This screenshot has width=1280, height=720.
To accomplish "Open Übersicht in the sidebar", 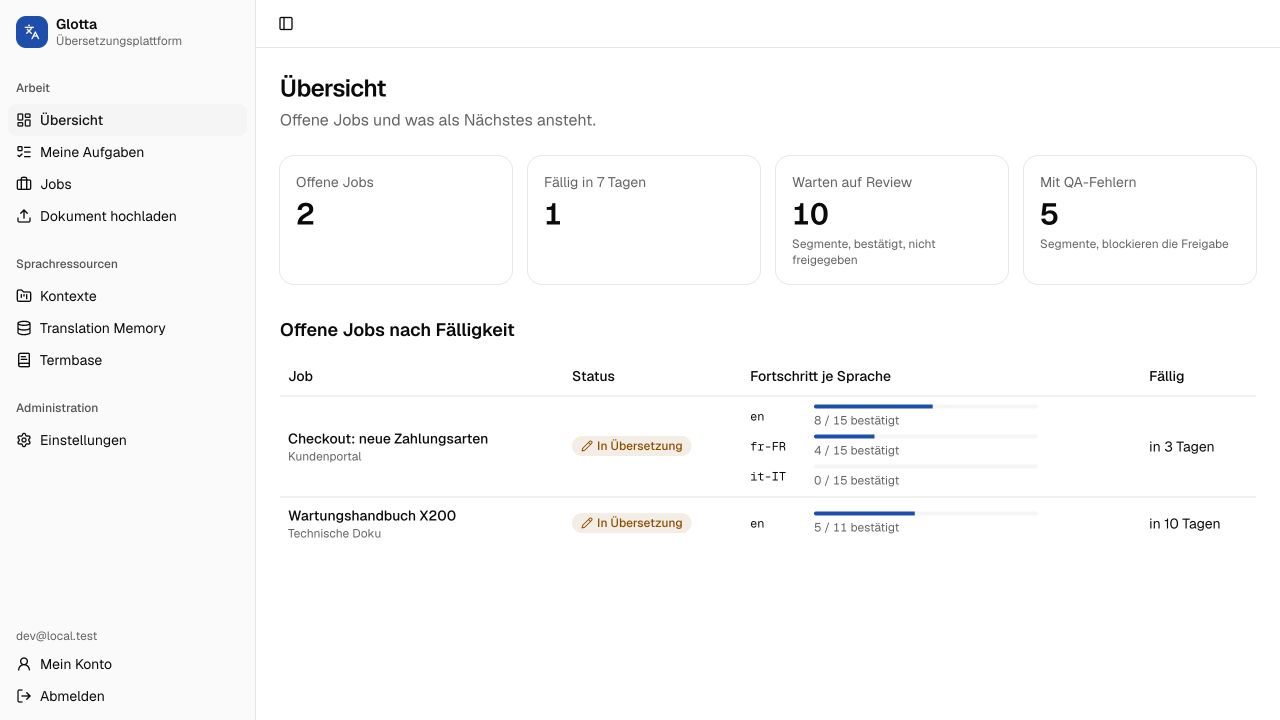I will (x=127, y=120).
